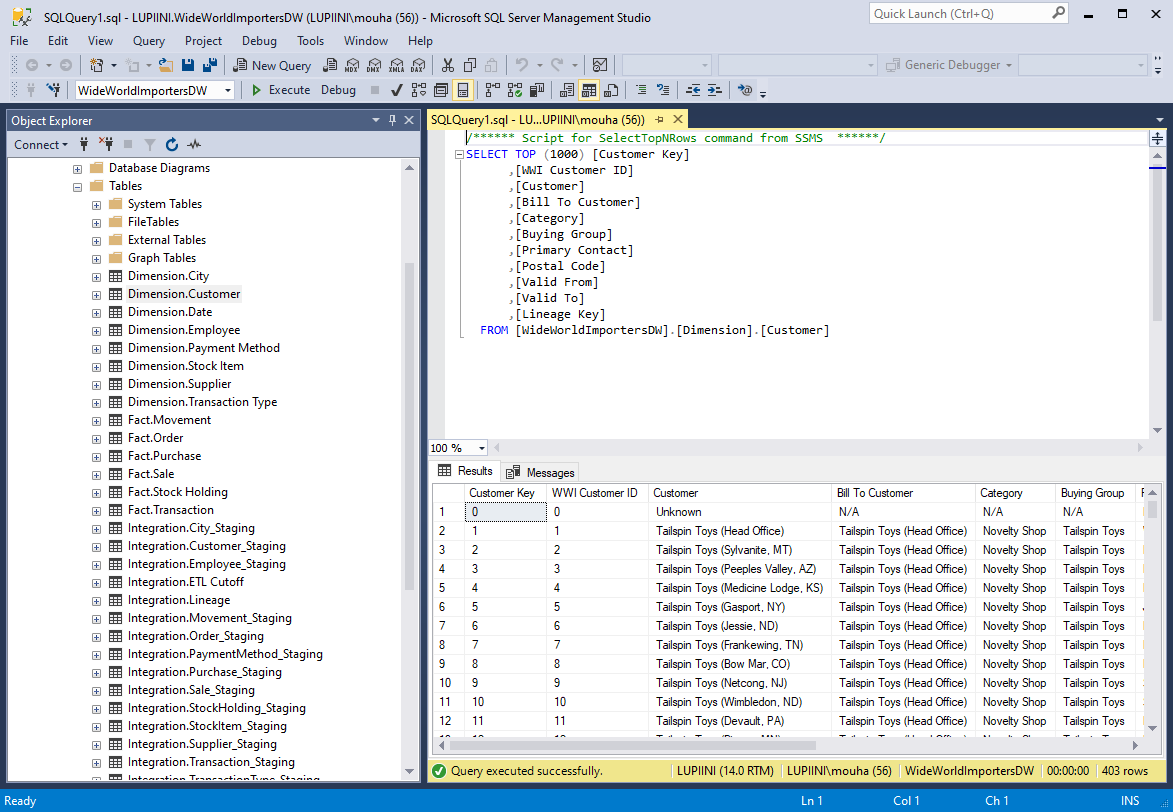Toggle Include Live Query Statistics
Screen dimensions: 1173x812
pos(515,91)
